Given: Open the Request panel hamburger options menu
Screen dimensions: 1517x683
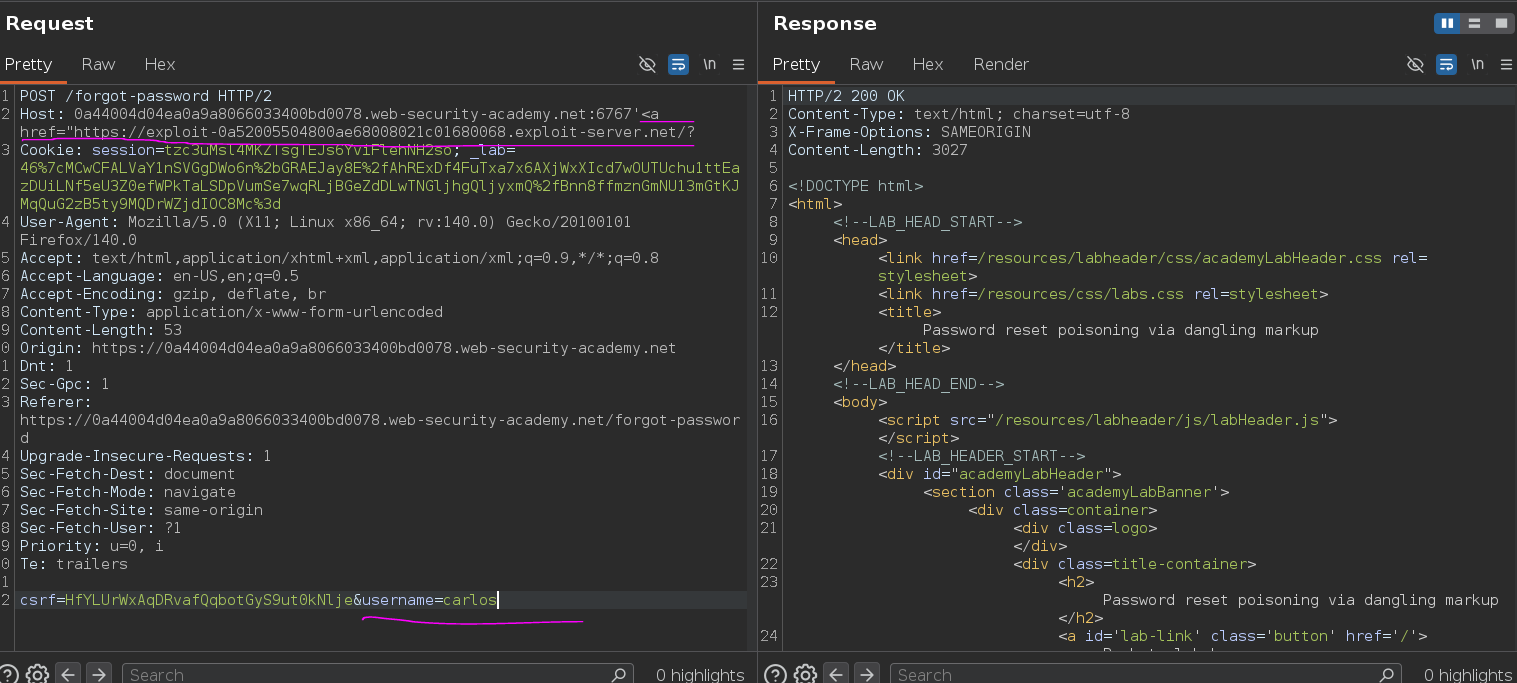Looking at the screenshot, I should pos(738,64).
